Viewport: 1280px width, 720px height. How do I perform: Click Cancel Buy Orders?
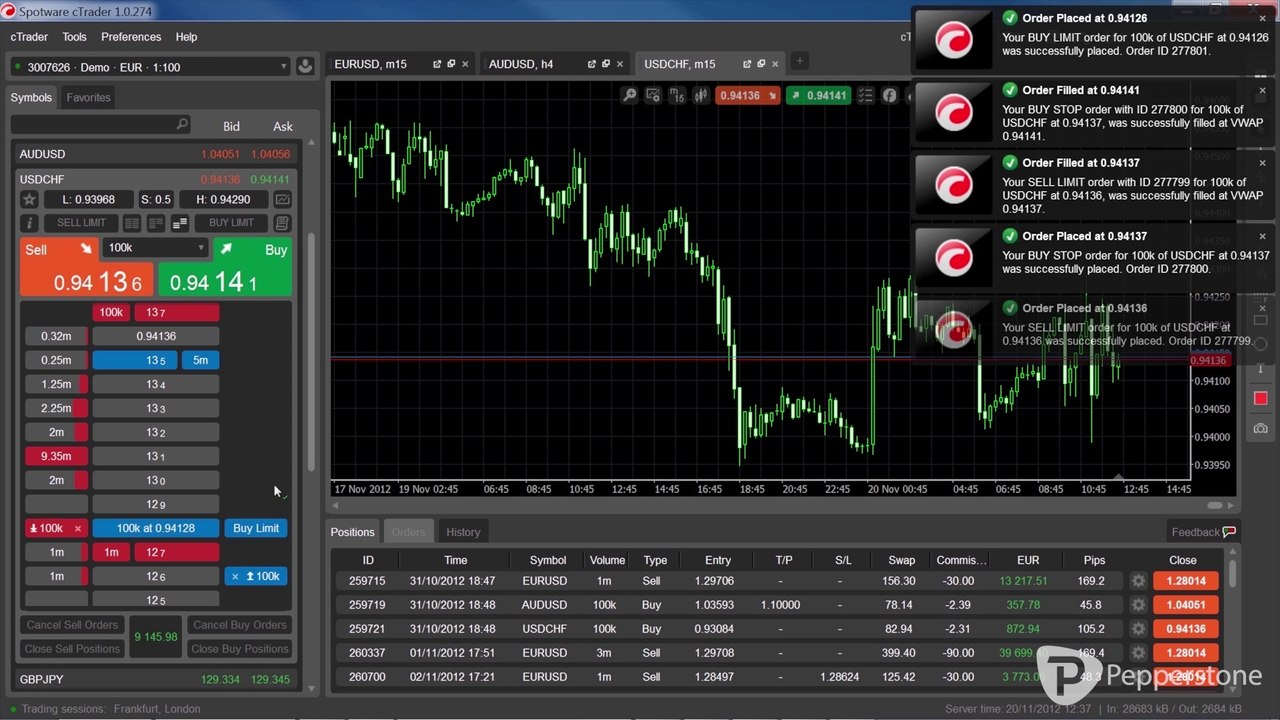(x=239, y=625)
